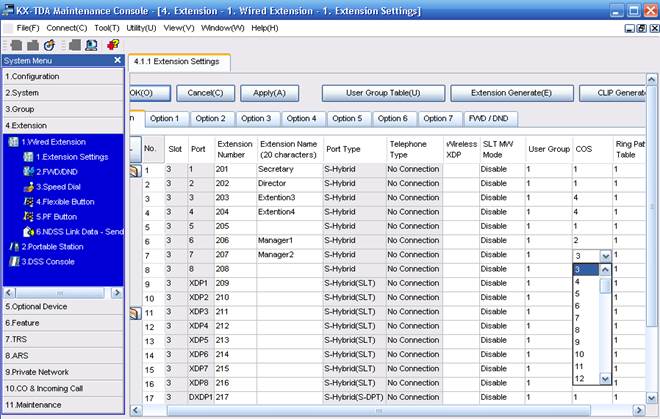Open help via the red puzzle question-mark icon
Screen dimensions: 660x419
pyautogui.click(x=113, y=45)
